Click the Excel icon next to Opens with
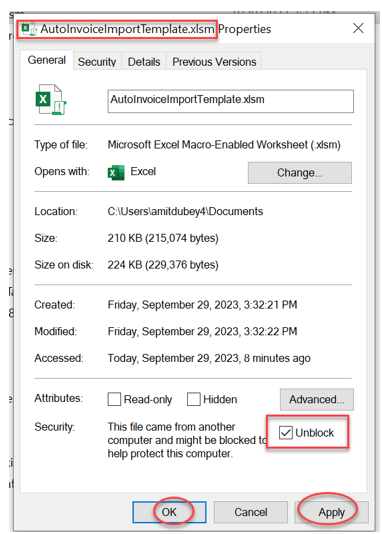The width and height of the screenshot is (382, 534). tap(116, 172)
